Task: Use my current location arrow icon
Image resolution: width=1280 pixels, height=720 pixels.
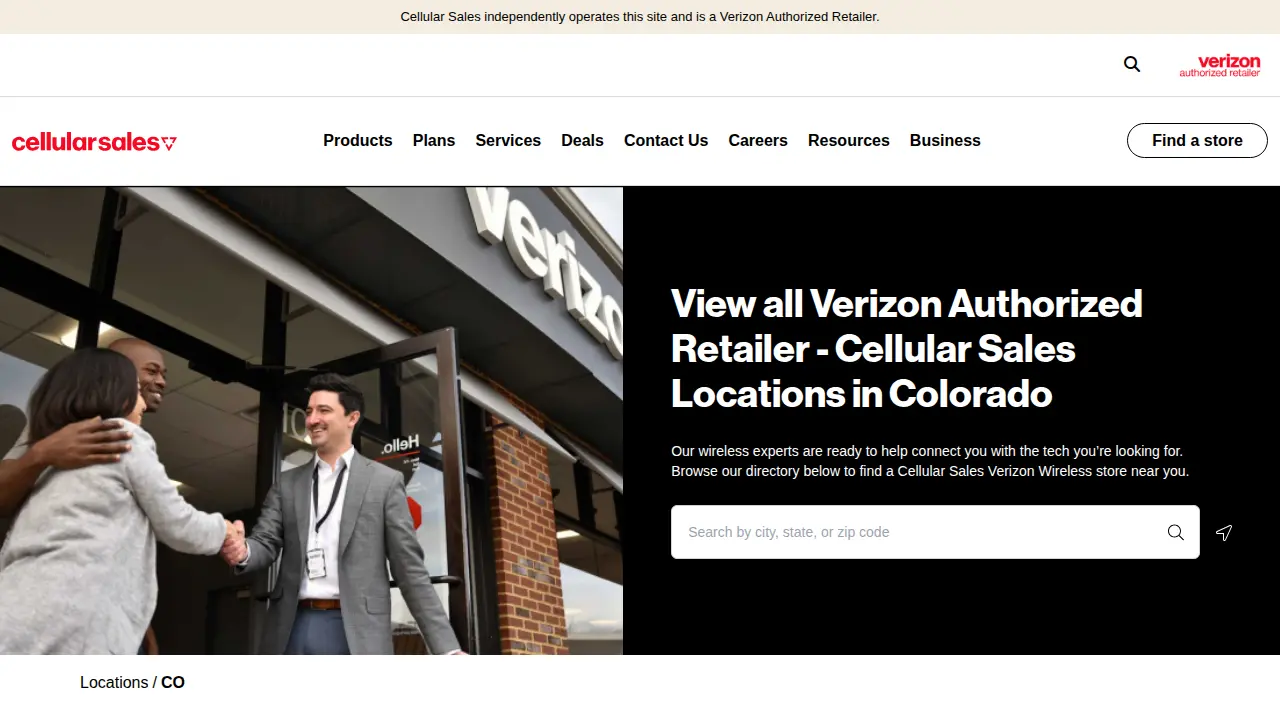Action: coord(1224,532)
